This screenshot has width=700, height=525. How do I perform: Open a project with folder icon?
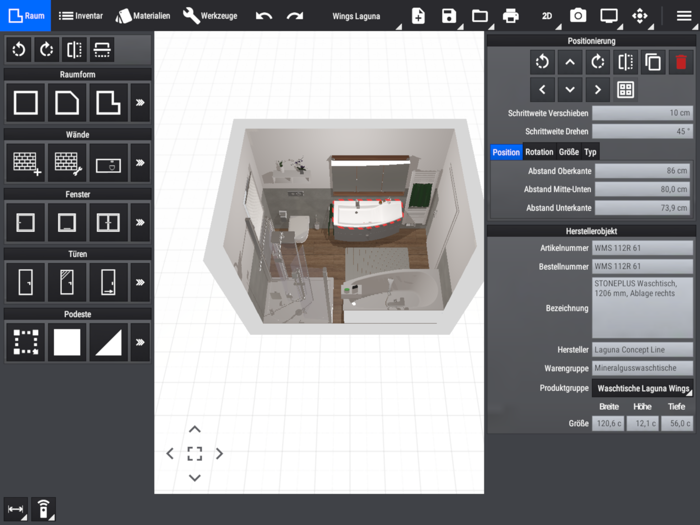[480, 16]
